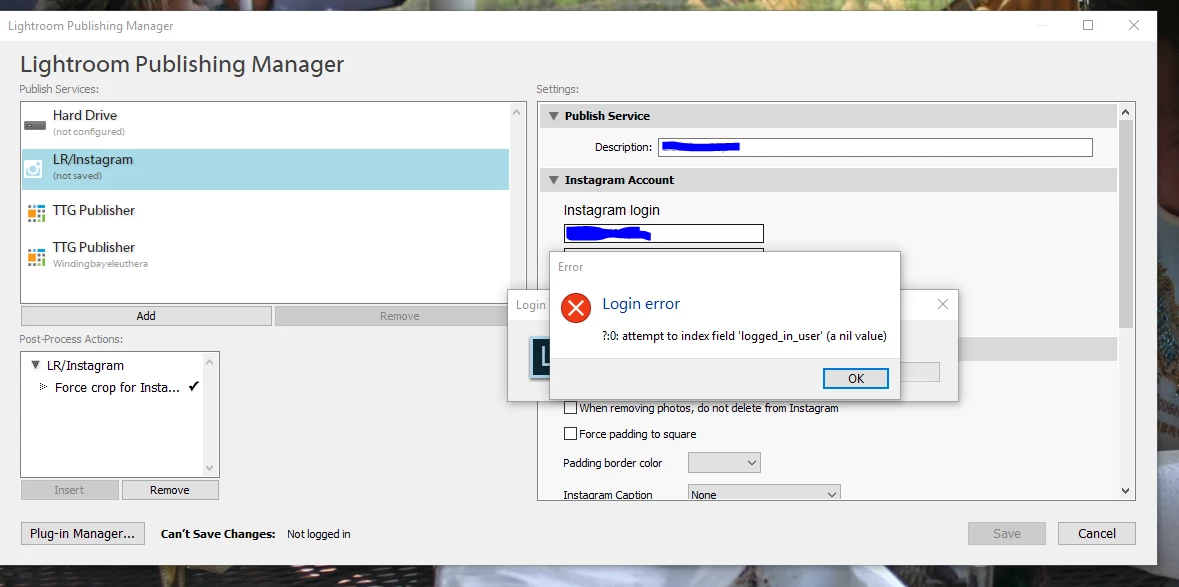Click OK in the Login error dialog
The image size is (1179, 587).
pos(856,378)
